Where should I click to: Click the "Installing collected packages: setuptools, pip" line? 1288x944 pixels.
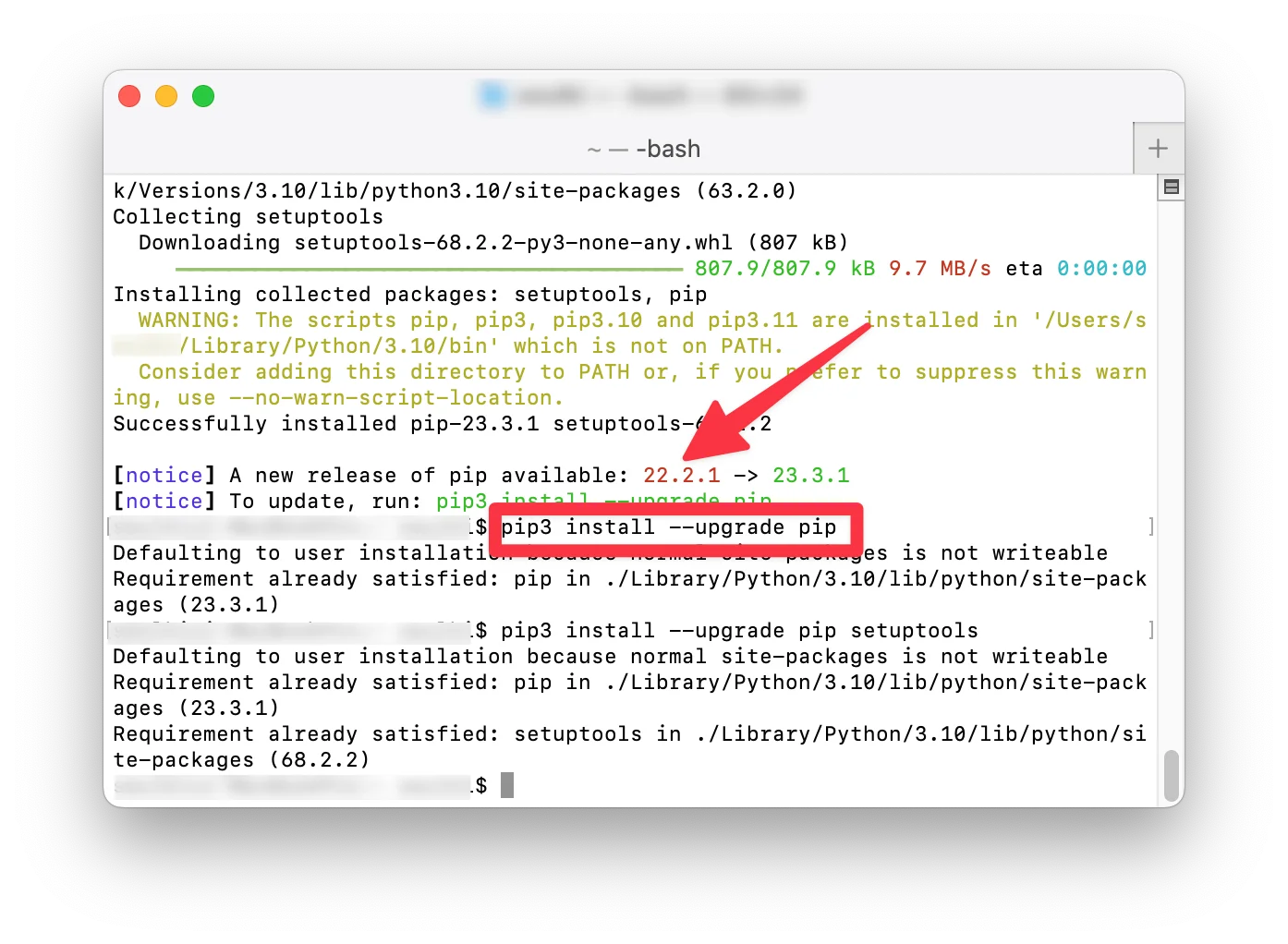coord(410,294)
